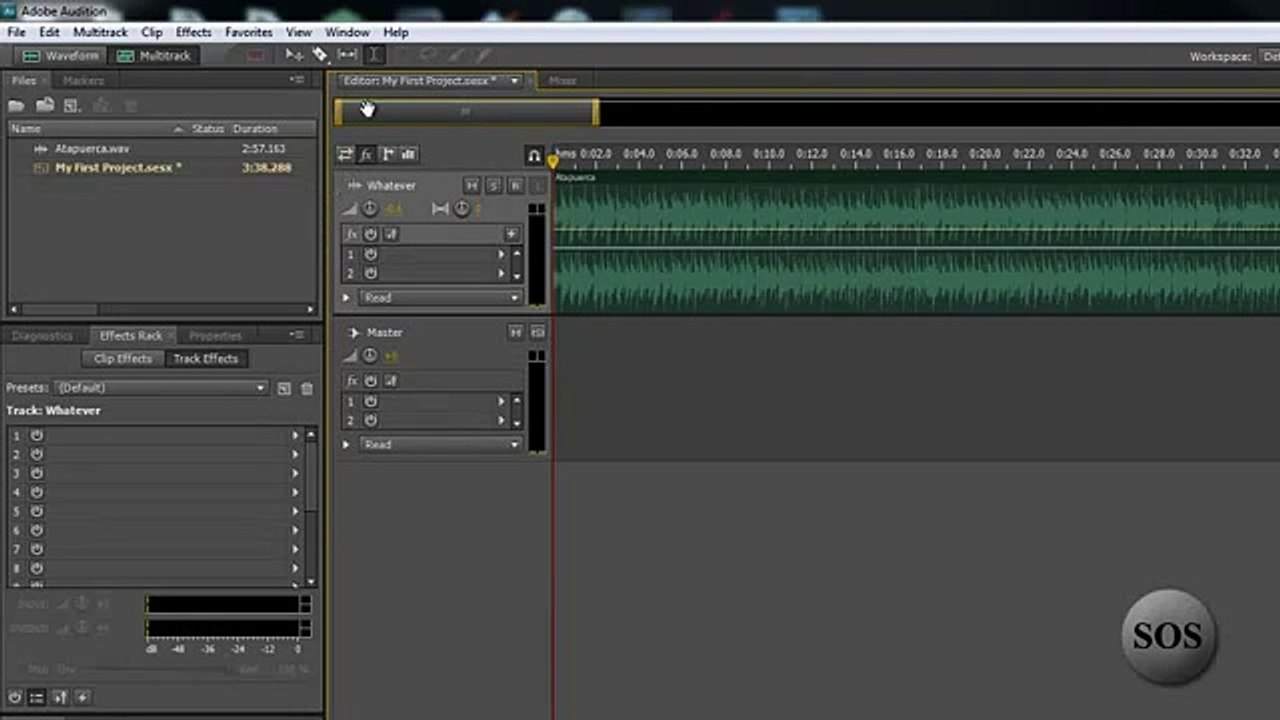
Task: Expand Master track automation lanes
Action: (x=346, y=445)
